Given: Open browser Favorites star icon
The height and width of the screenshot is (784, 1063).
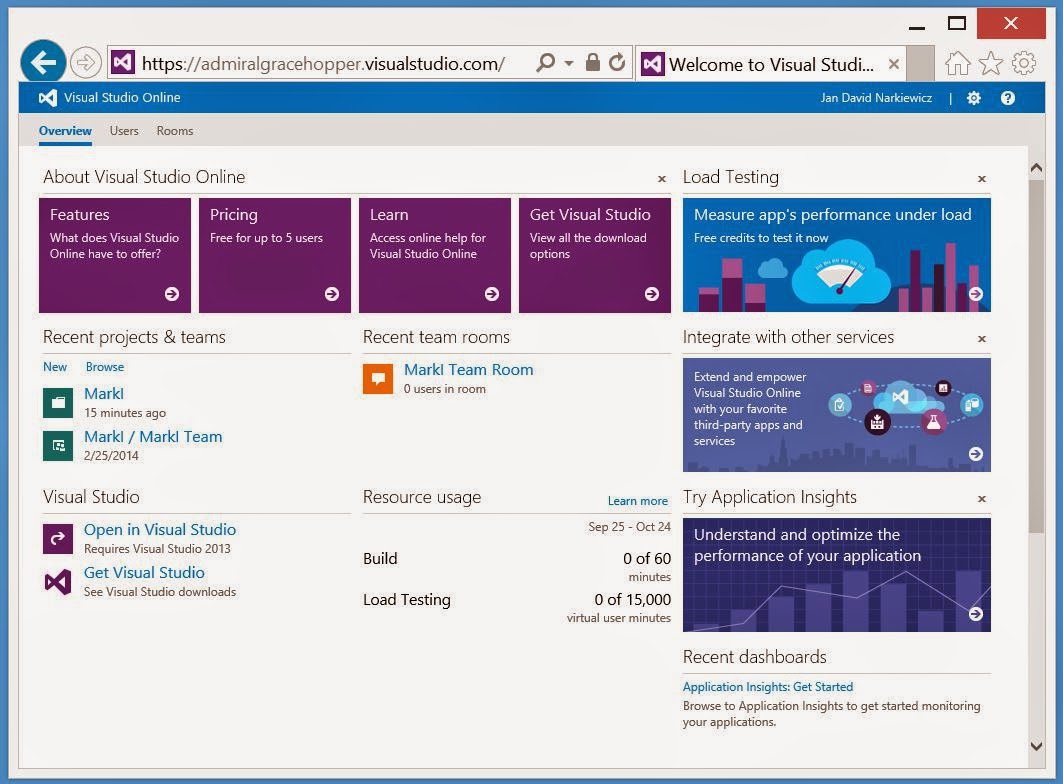Looking at the screenshot, I should [991, 63].
